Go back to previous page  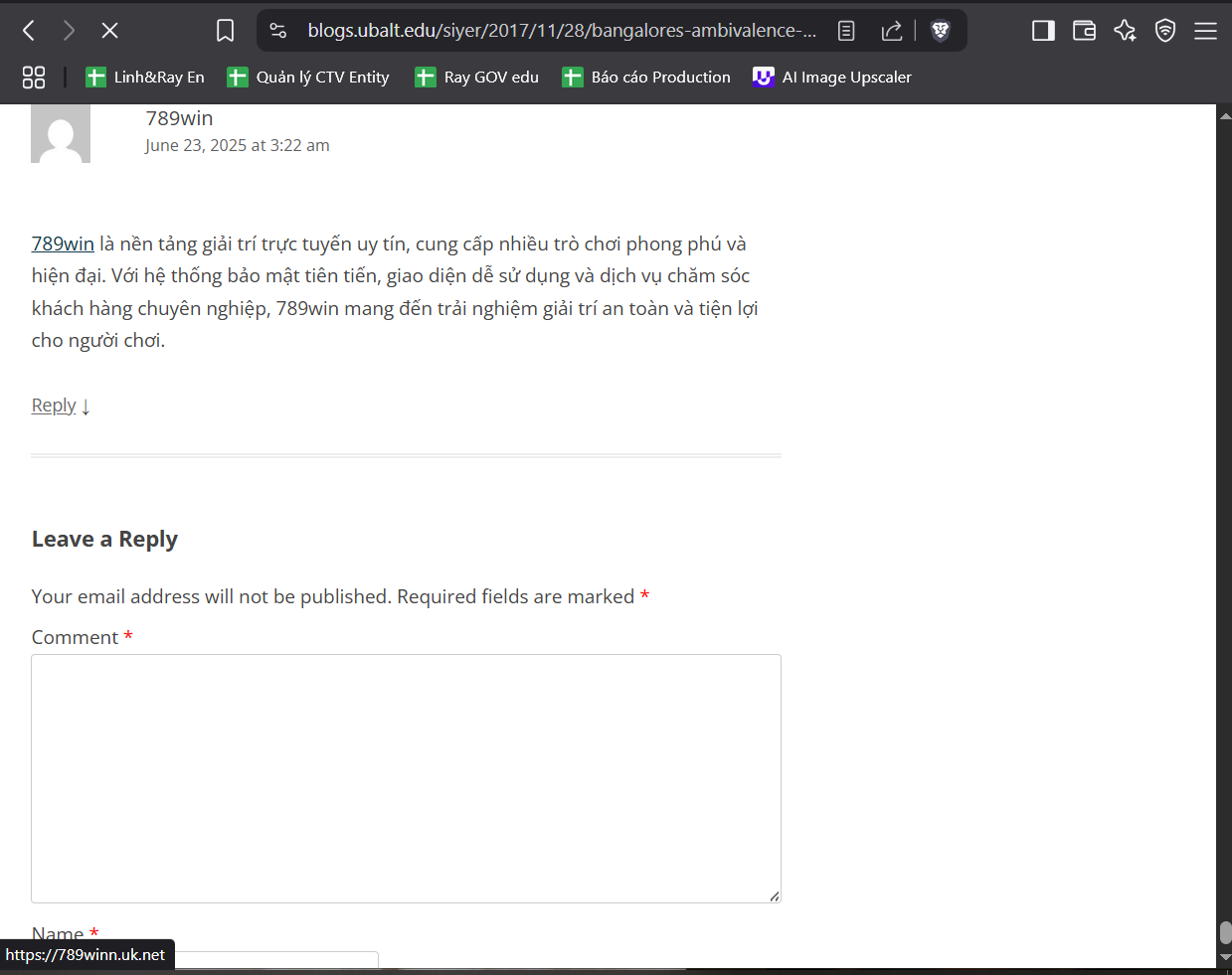click(x=29, y=31)
